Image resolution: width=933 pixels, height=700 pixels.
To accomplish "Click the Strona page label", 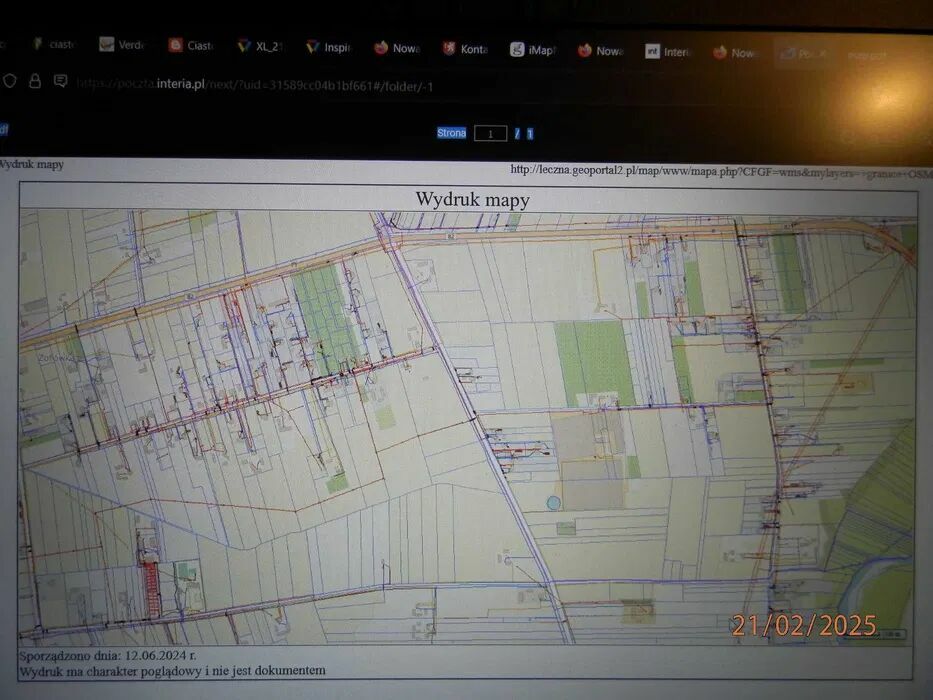I will 451,133.
